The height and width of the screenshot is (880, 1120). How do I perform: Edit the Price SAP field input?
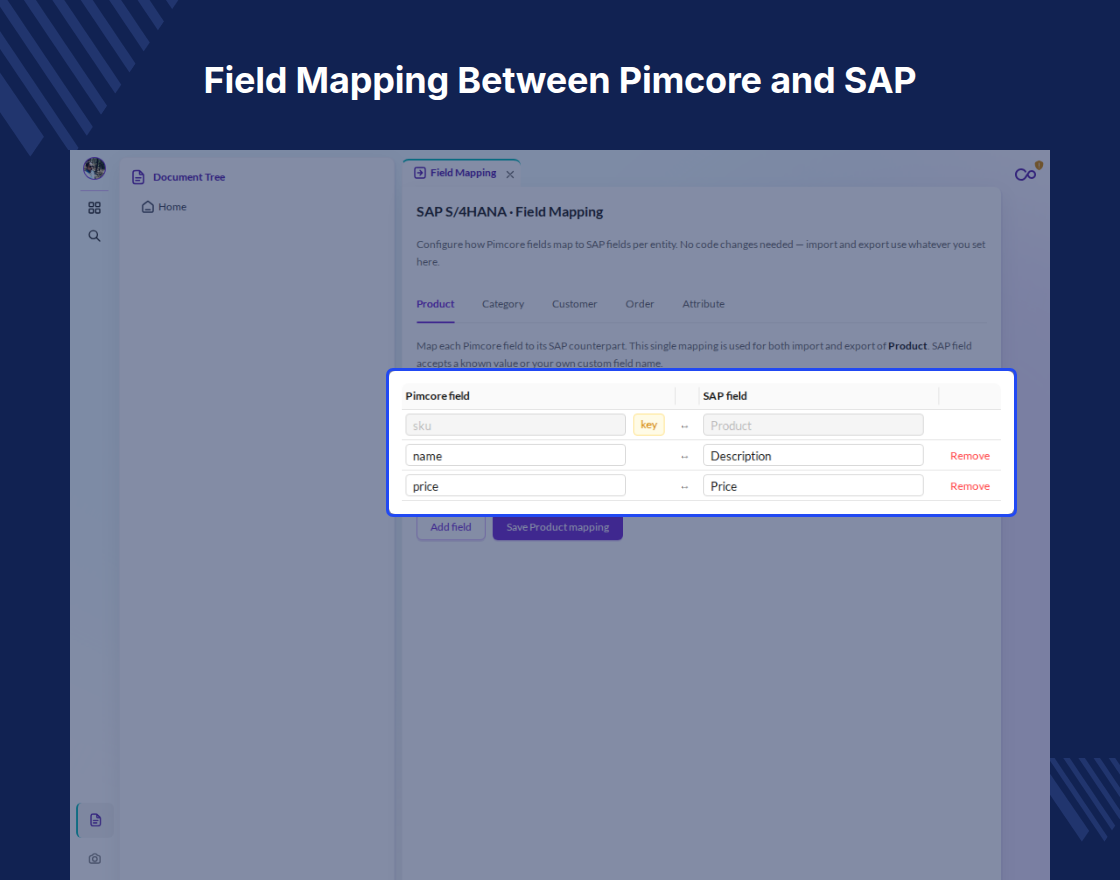coord(813,486)
